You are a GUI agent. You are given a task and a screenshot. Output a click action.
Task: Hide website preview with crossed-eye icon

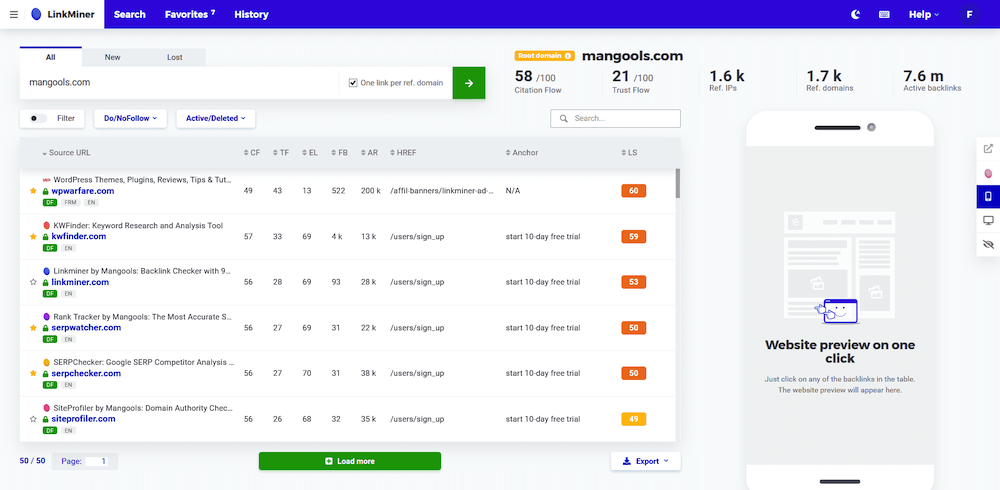(988, 244)
